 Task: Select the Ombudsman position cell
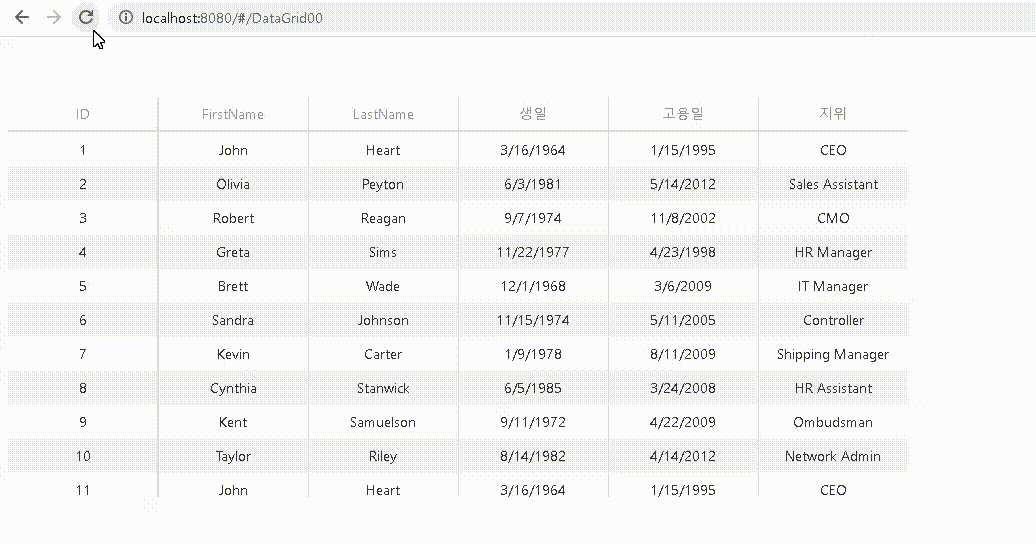[833, 422]
